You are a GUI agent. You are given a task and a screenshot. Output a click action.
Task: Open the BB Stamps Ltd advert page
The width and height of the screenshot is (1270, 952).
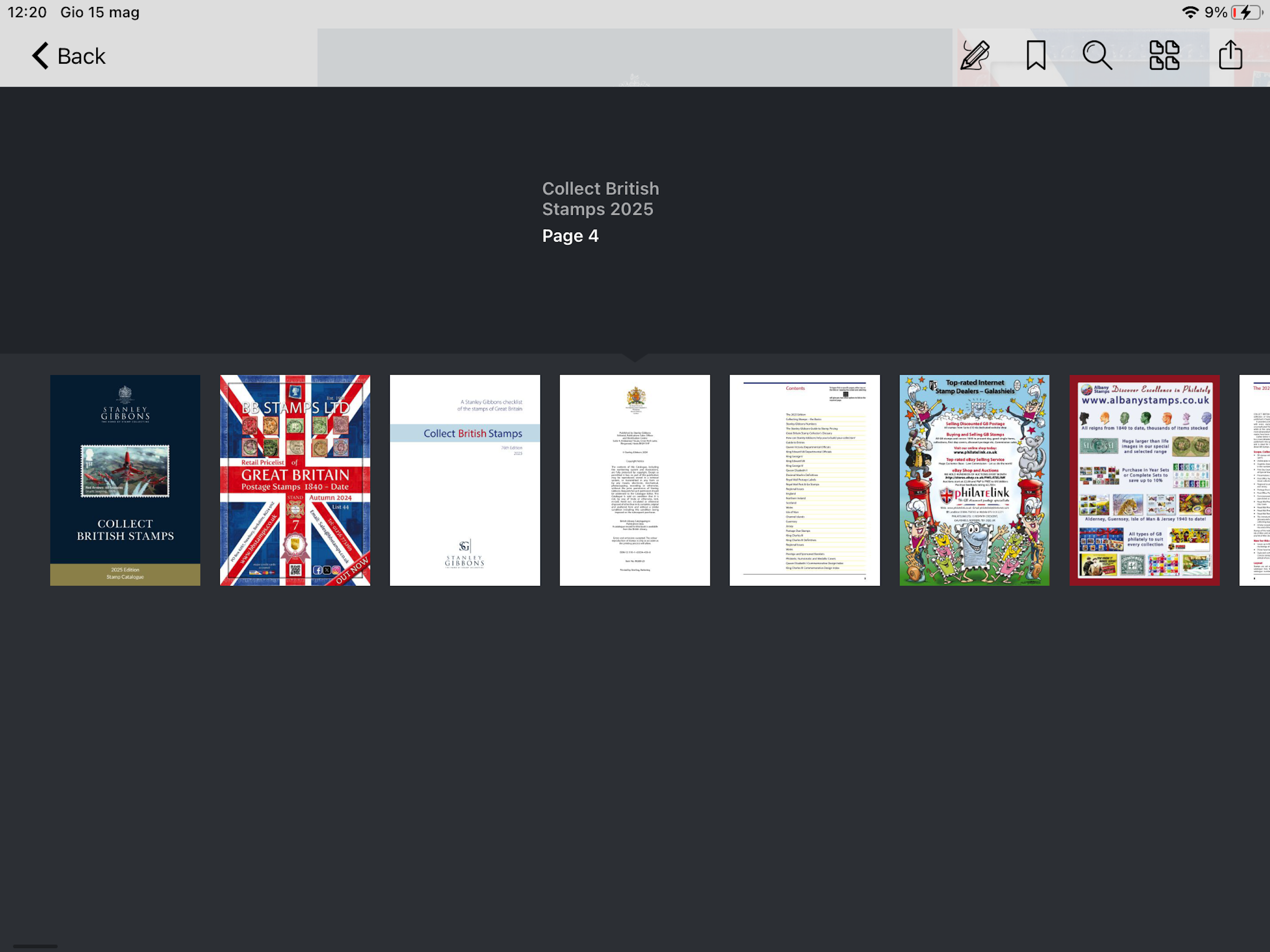tap(295, 480)
